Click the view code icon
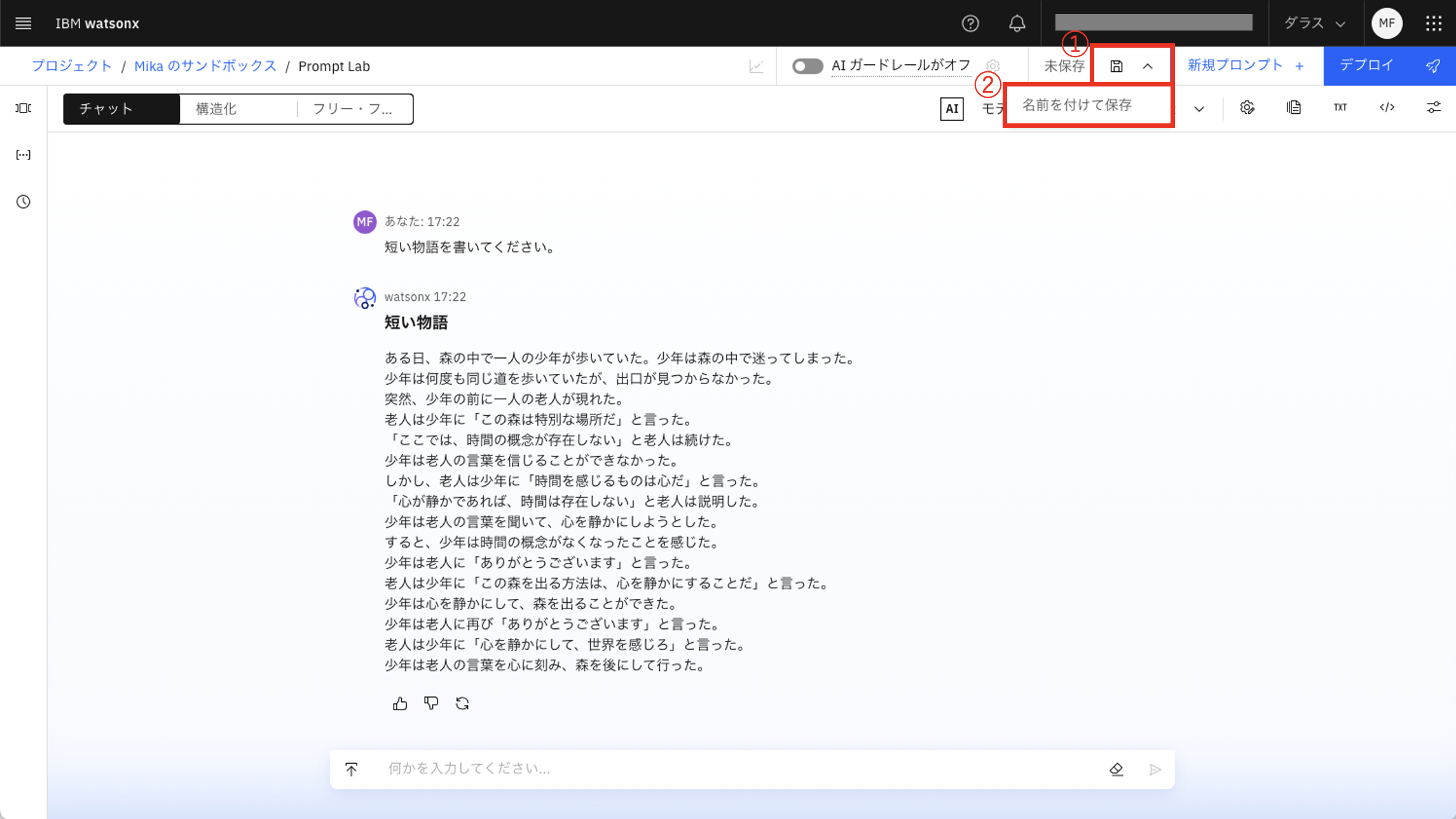The width and height of the screenshot is (1456, 819). coord(1387,107)
